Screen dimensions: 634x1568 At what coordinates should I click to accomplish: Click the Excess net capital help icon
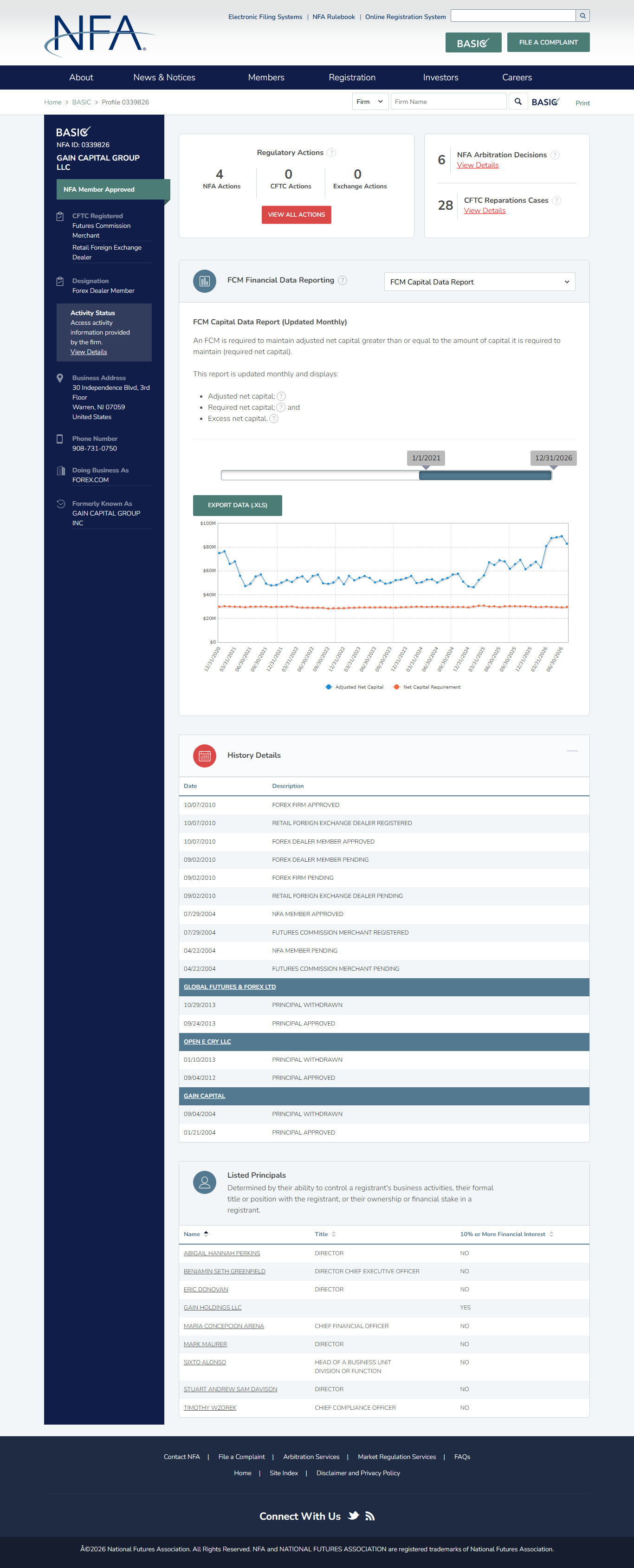[x=274, y=418]
